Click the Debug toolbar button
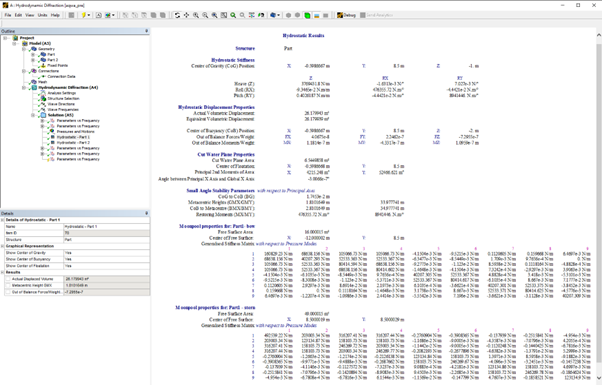Screen dimensions: 602x385 346,15
